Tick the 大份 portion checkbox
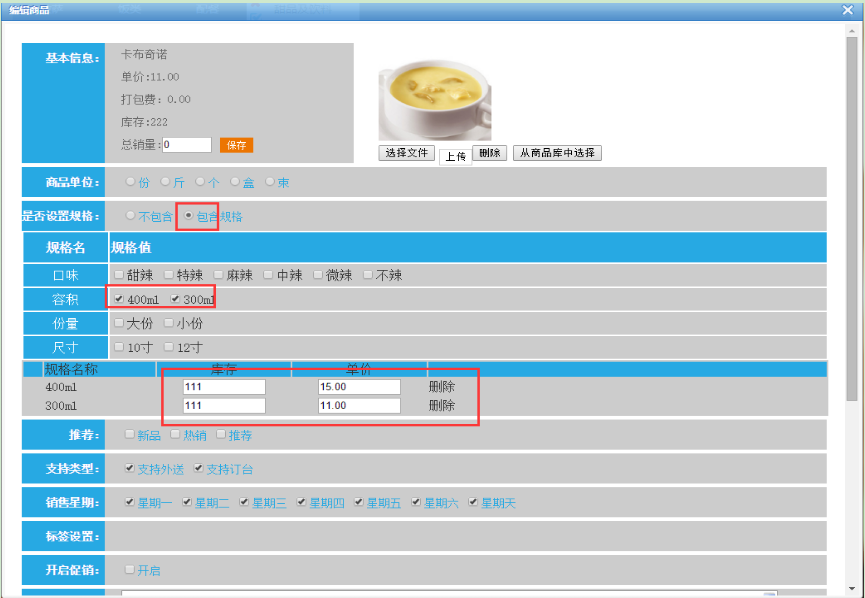 click(119, 323)
